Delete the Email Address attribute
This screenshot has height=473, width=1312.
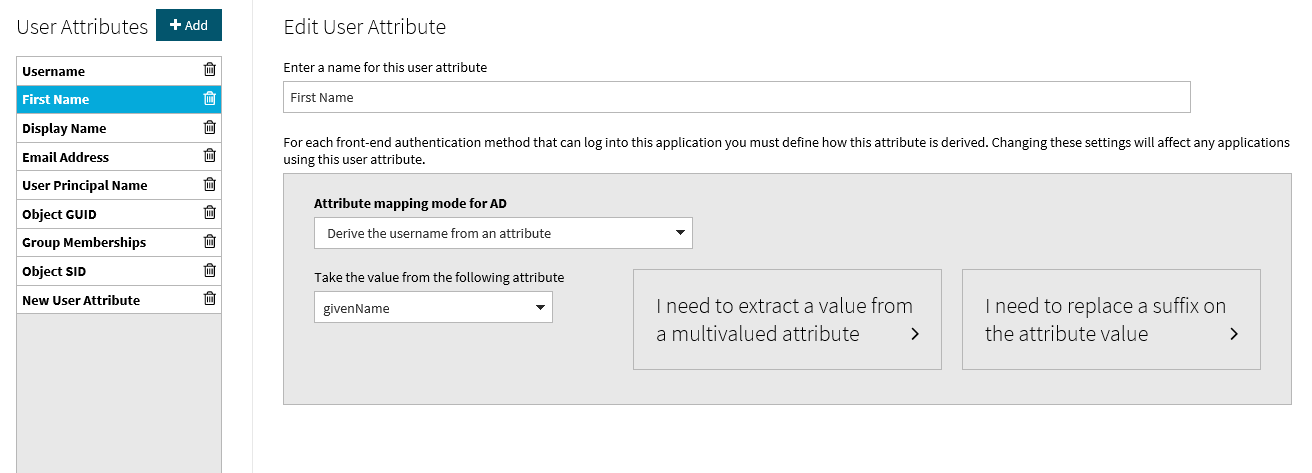click(209, 156)
